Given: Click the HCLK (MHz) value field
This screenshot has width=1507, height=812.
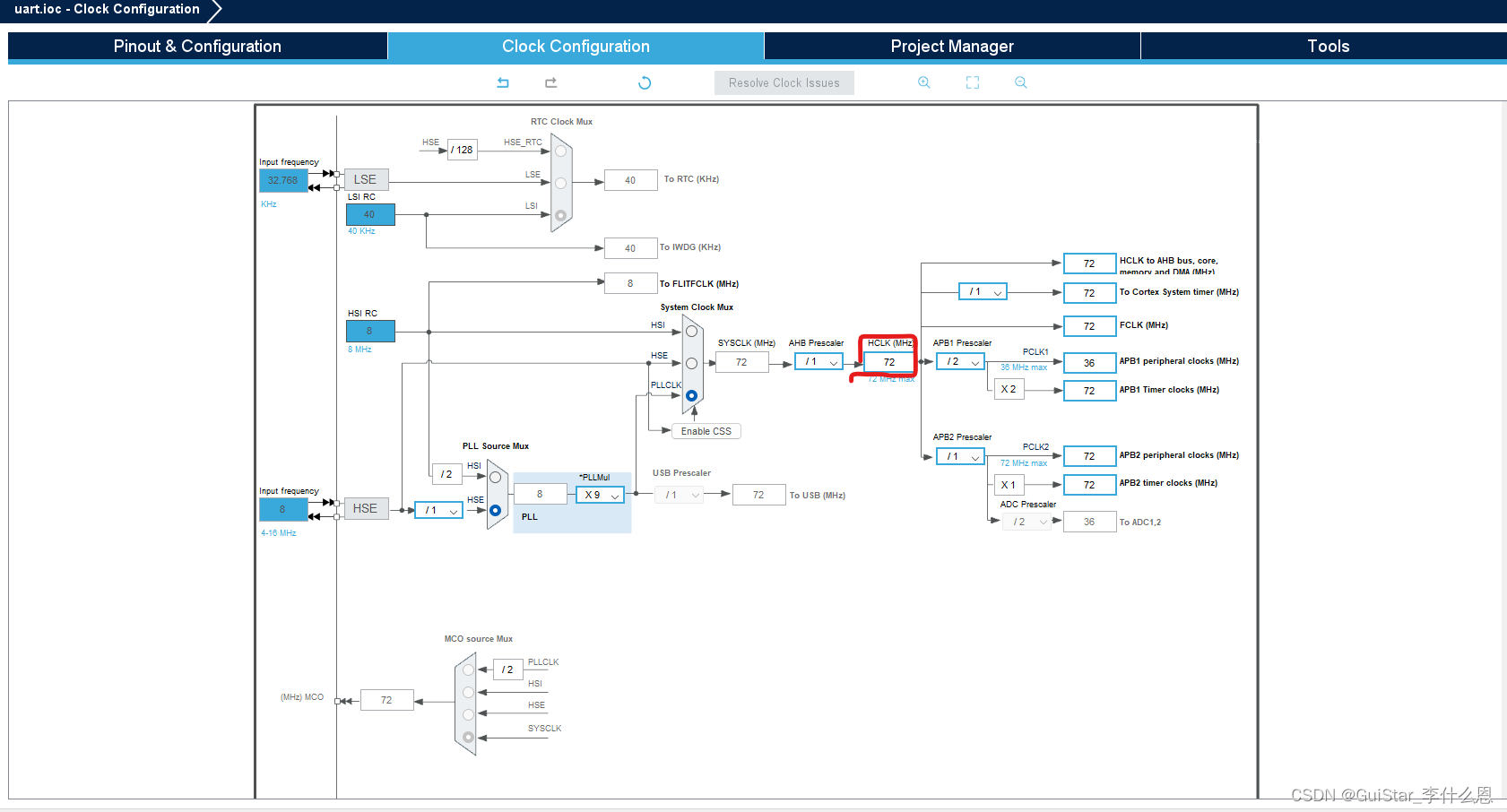Looking at the screenshot, I should coord(888,362).
